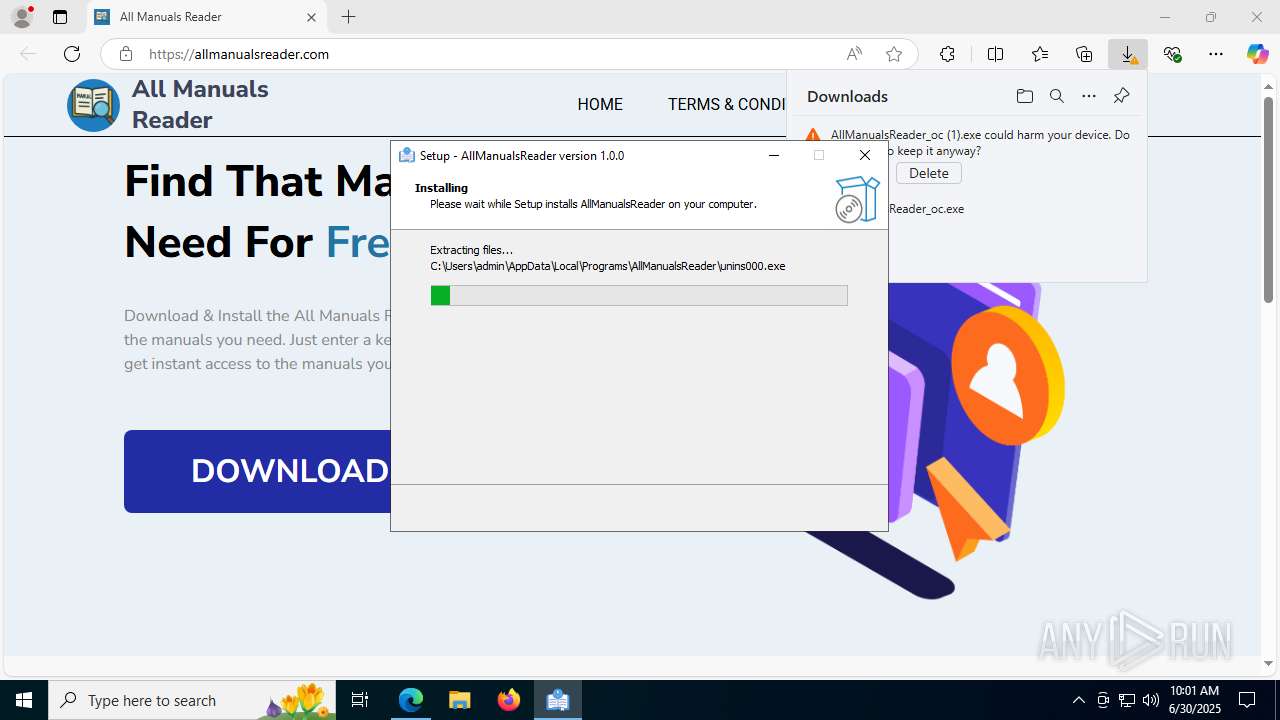The image size is (1280, 720).
Task: Click the Setup window title icon
Action: [x=407, y=155]
